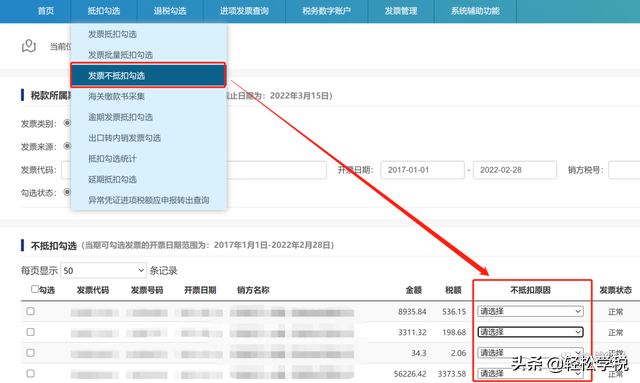Select 海关缴款书采集 menu entry

point(116,96)
